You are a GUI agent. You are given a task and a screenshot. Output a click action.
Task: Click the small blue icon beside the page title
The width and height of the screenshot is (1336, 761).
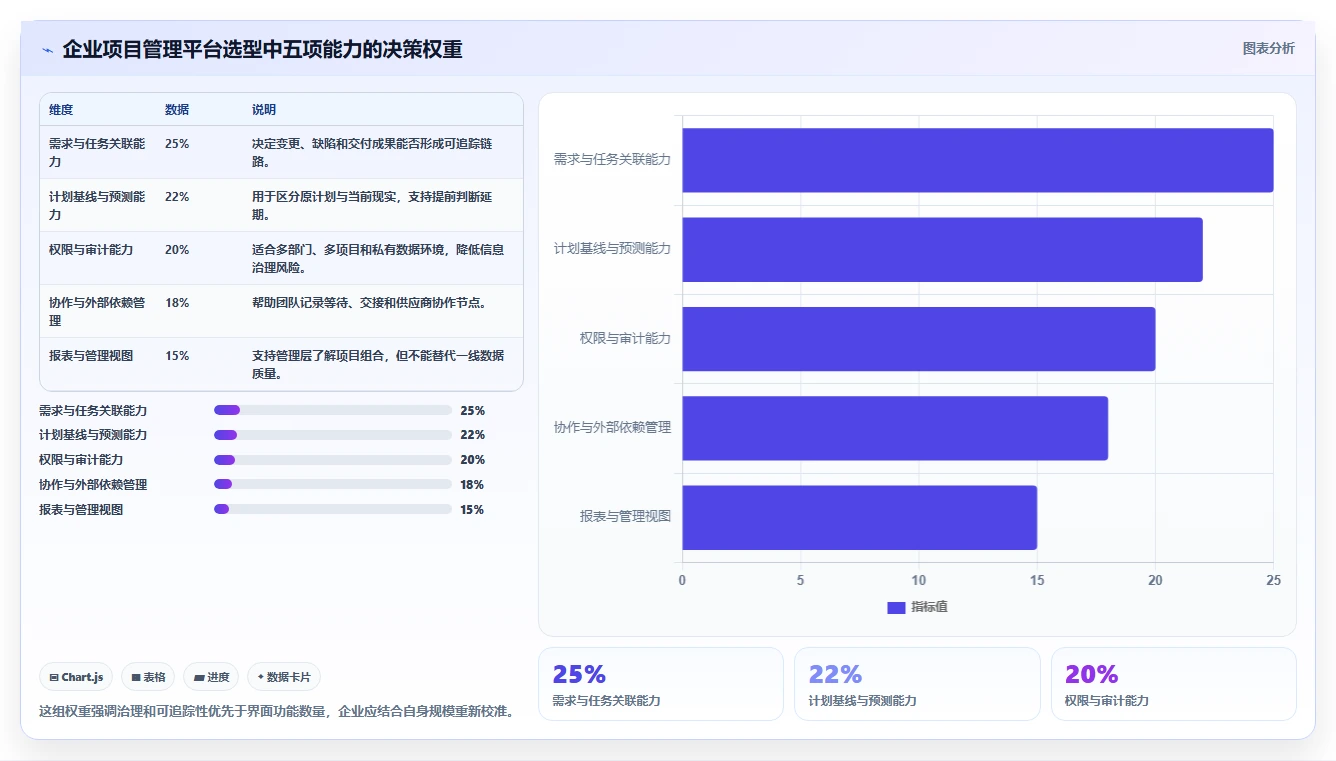pos(47,50)
